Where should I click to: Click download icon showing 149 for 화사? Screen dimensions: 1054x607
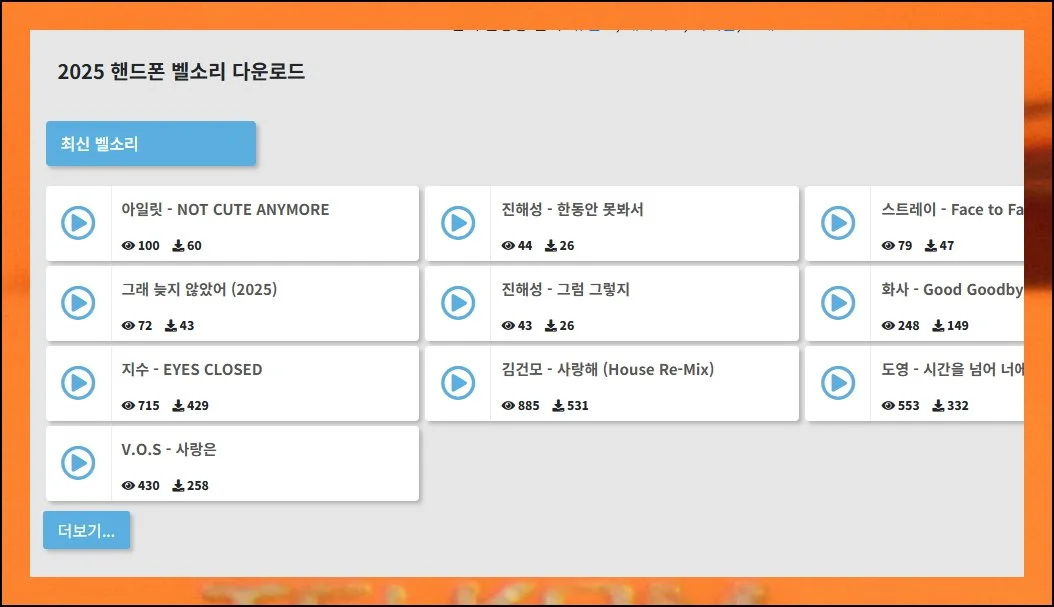[x=938, y=326]
